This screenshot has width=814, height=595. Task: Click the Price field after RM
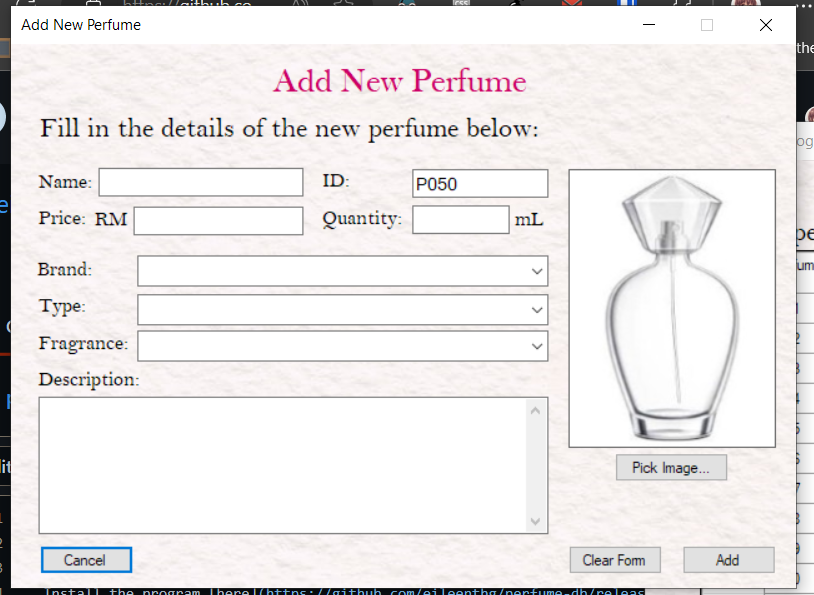pyautogui.click(x=218, y=220)
